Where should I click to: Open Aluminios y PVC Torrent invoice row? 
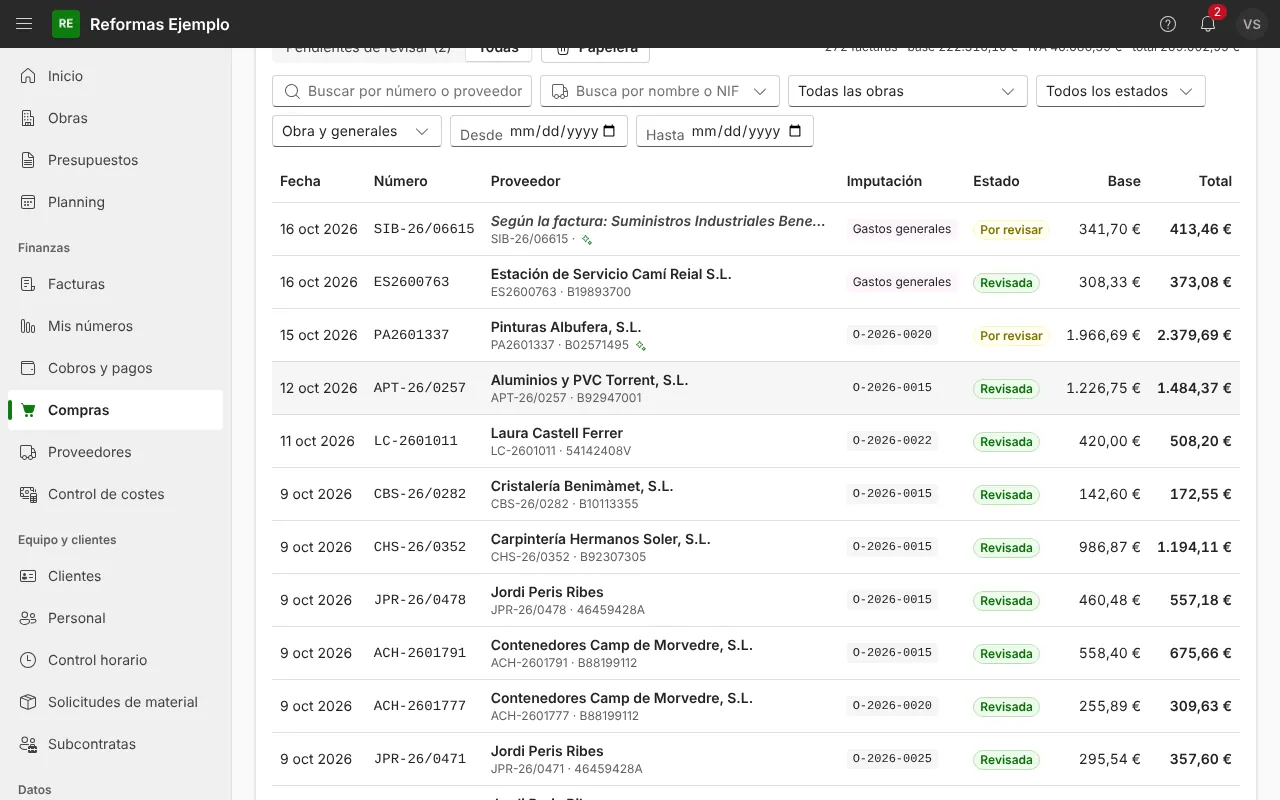point(756,388)
